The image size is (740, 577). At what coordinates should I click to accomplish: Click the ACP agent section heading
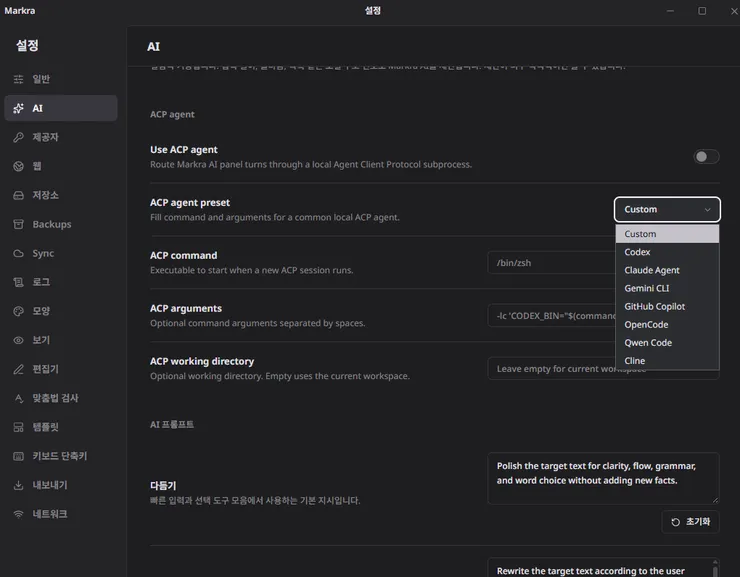click(x=172, y=115)
